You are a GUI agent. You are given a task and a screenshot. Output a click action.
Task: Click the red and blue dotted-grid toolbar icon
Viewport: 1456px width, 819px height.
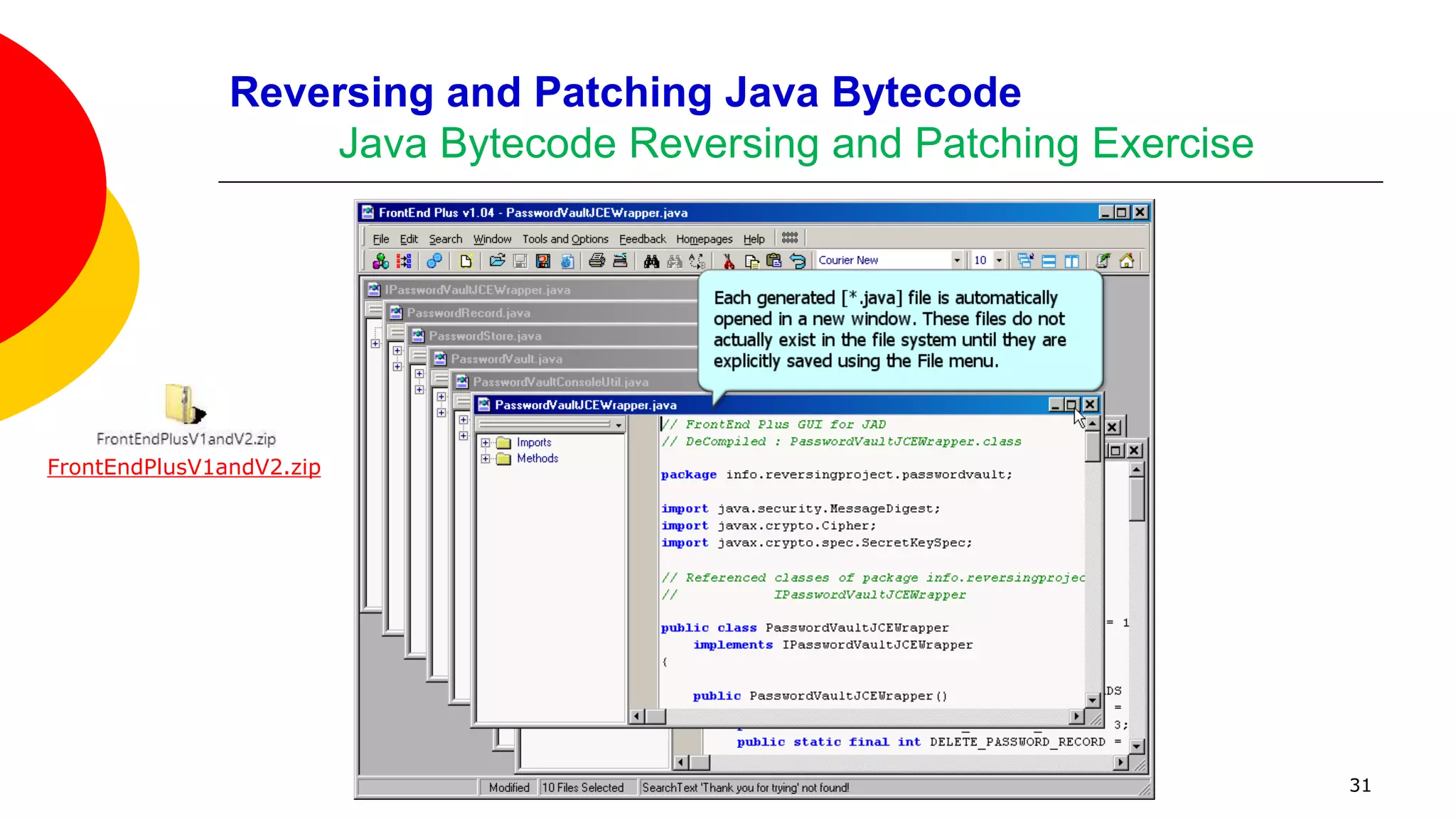(x=404, y=261)
